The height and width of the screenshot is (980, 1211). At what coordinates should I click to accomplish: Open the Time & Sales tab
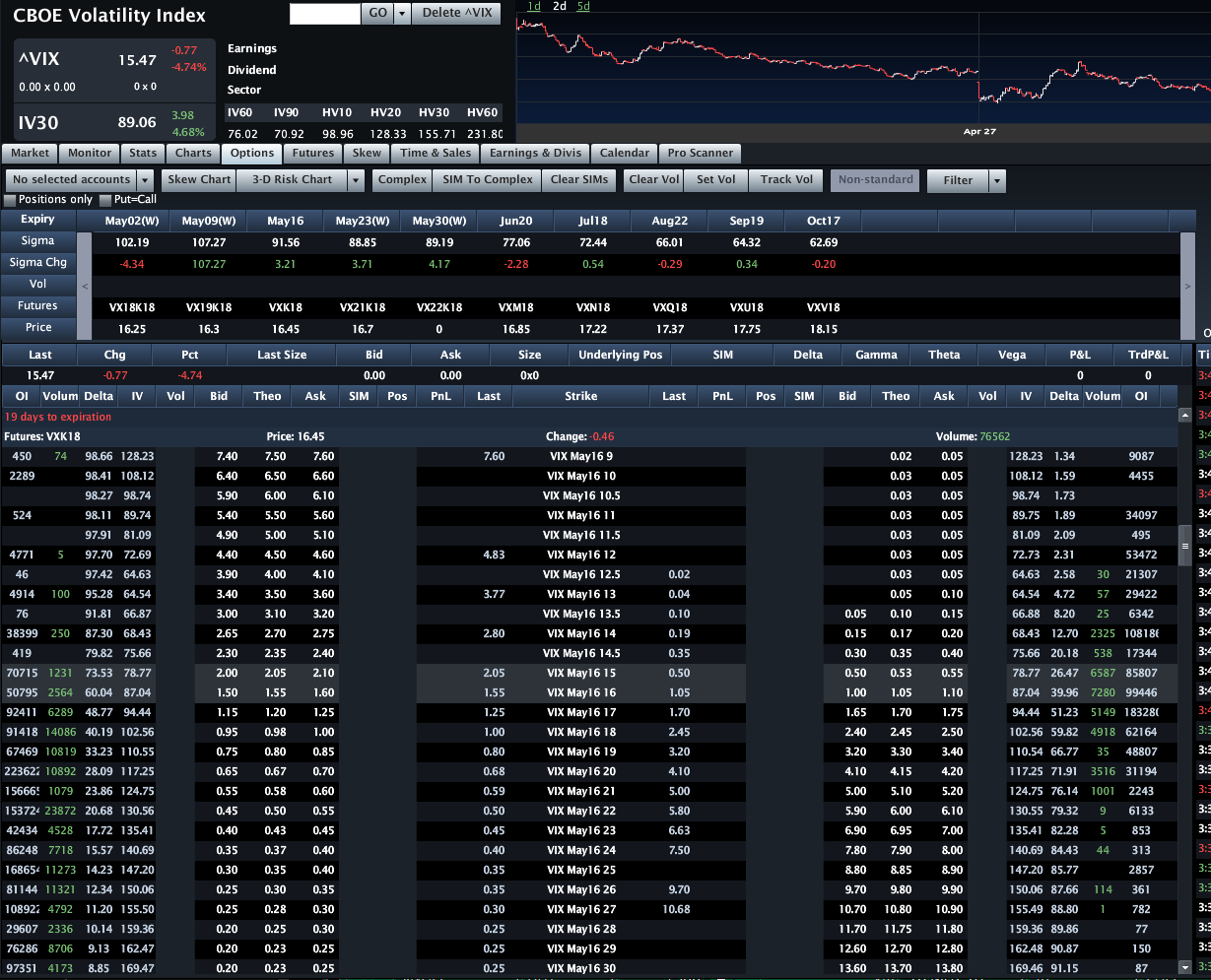(436, 154)
